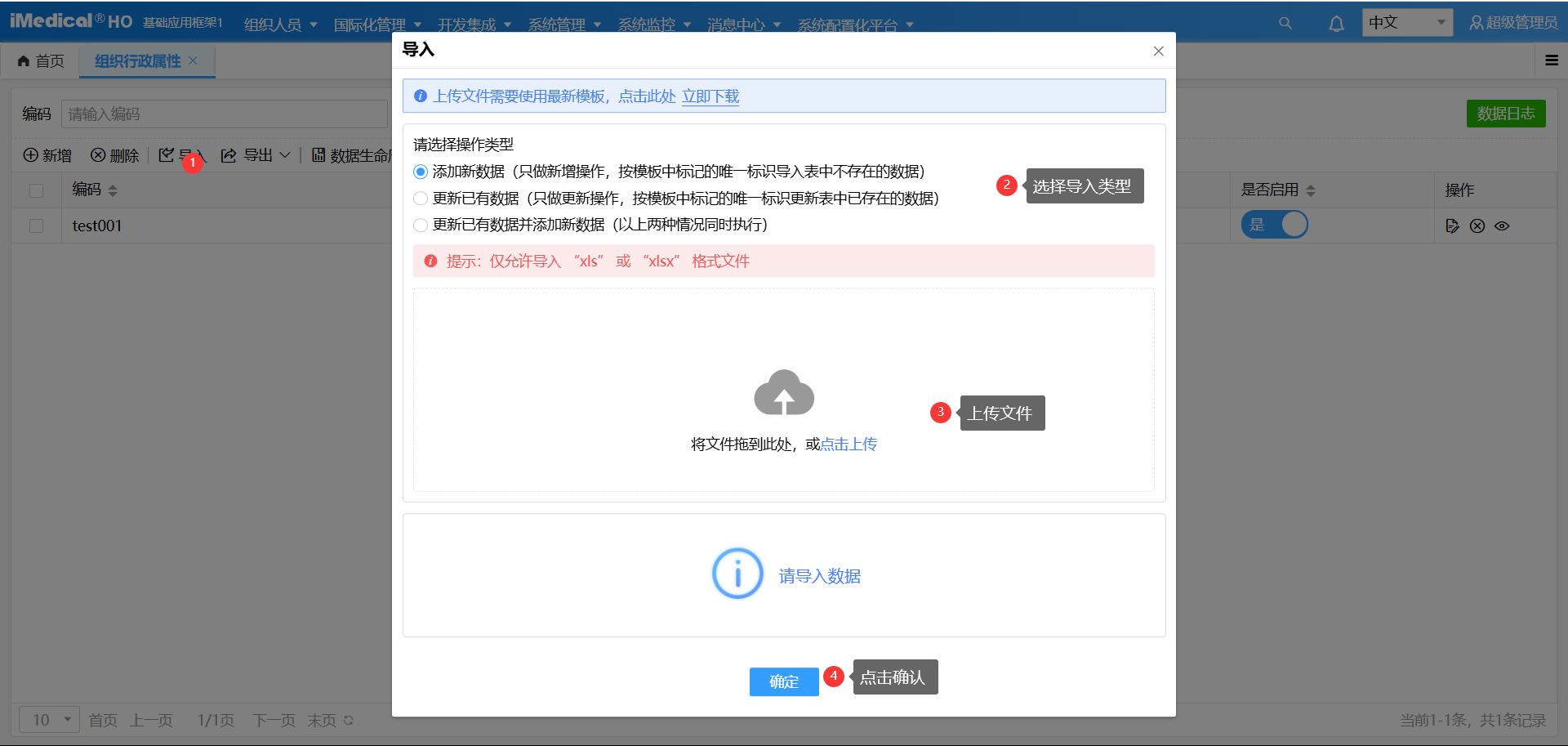1568x746 pixels.
Task: Open the page size 10 dropdown
Action: tap(49, 720)
